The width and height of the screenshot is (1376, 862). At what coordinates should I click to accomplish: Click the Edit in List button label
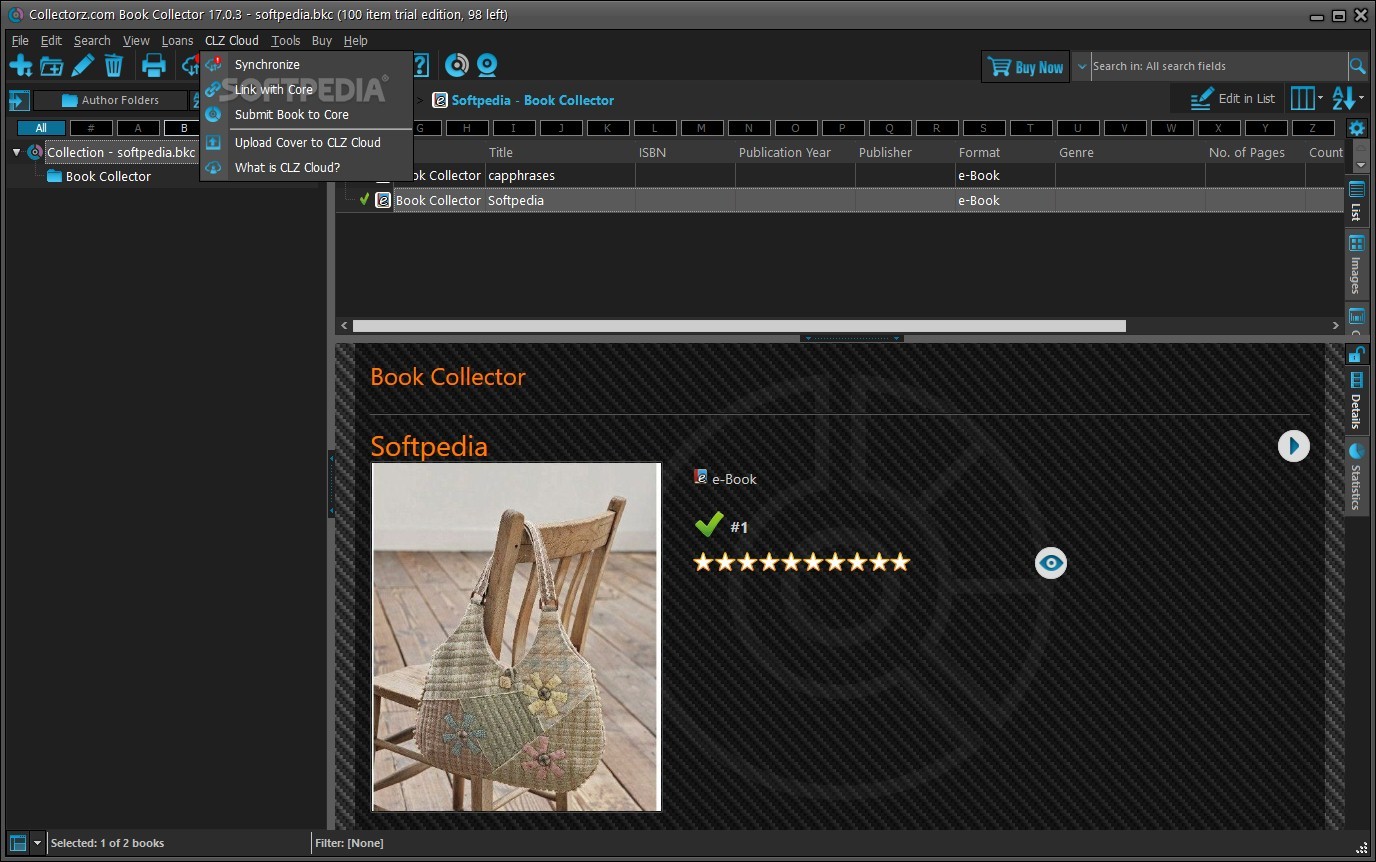point(1246,99)
